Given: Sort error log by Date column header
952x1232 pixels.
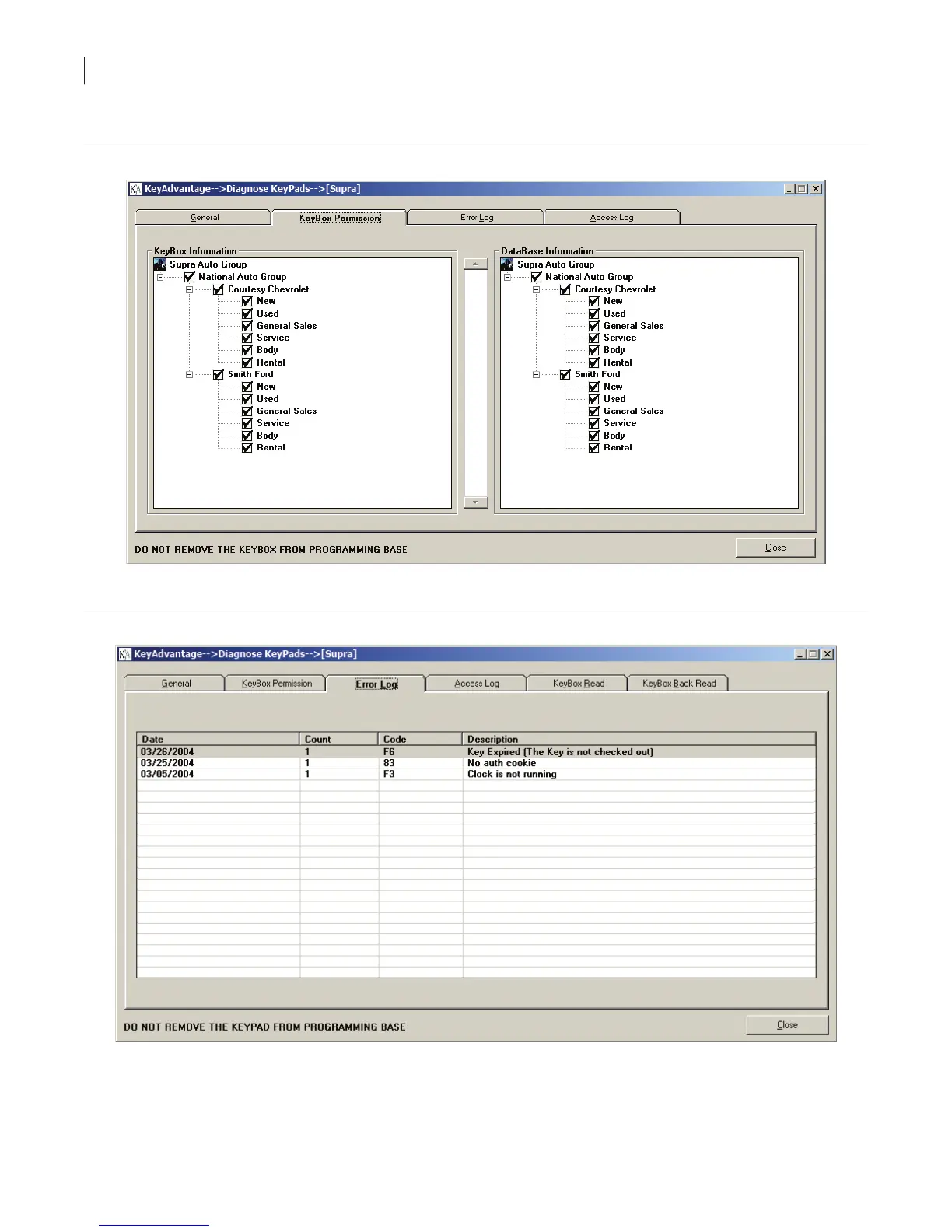Looking at the screenshot, I should click(x=219, y=739).
